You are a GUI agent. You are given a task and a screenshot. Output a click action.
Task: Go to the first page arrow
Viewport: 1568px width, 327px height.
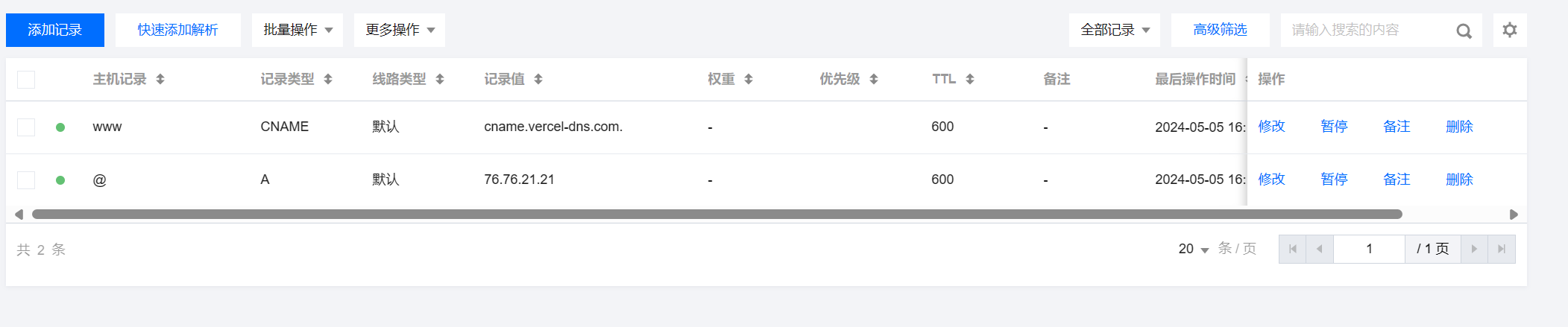coord(1292,249)
